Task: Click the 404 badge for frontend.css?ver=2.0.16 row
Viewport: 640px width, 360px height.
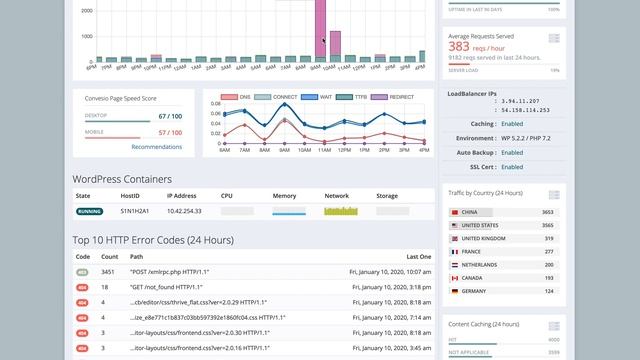Action: coord(82,349)
